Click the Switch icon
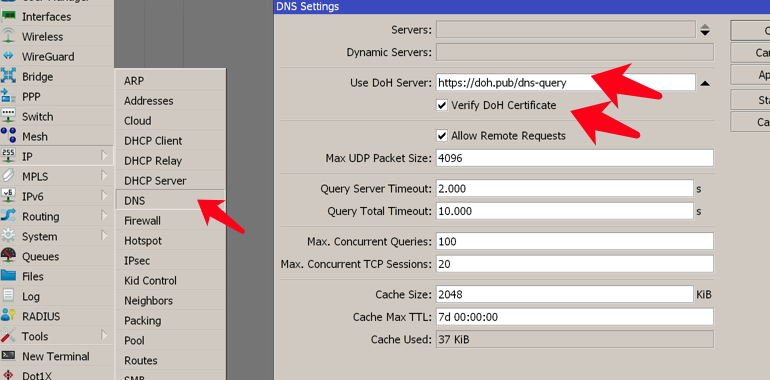The image size is (770, 380). click(8, 116)
